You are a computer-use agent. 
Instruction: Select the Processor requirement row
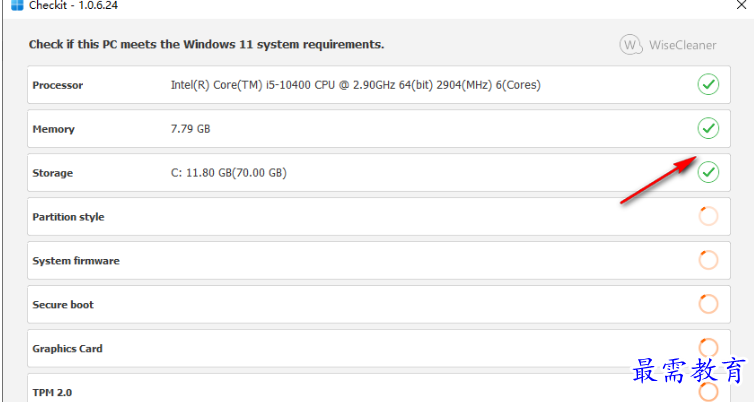pyautogui.click(x=379, y=85)
